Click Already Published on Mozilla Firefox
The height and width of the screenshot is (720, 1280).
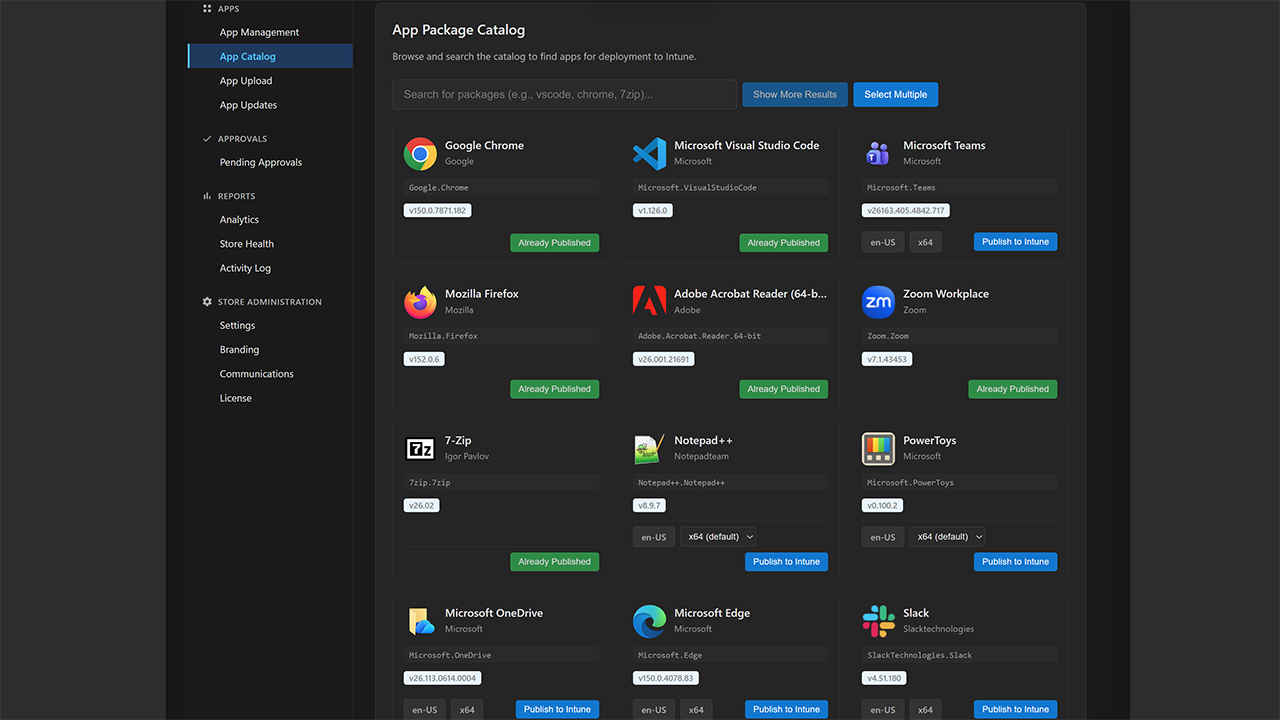[554, 389]
